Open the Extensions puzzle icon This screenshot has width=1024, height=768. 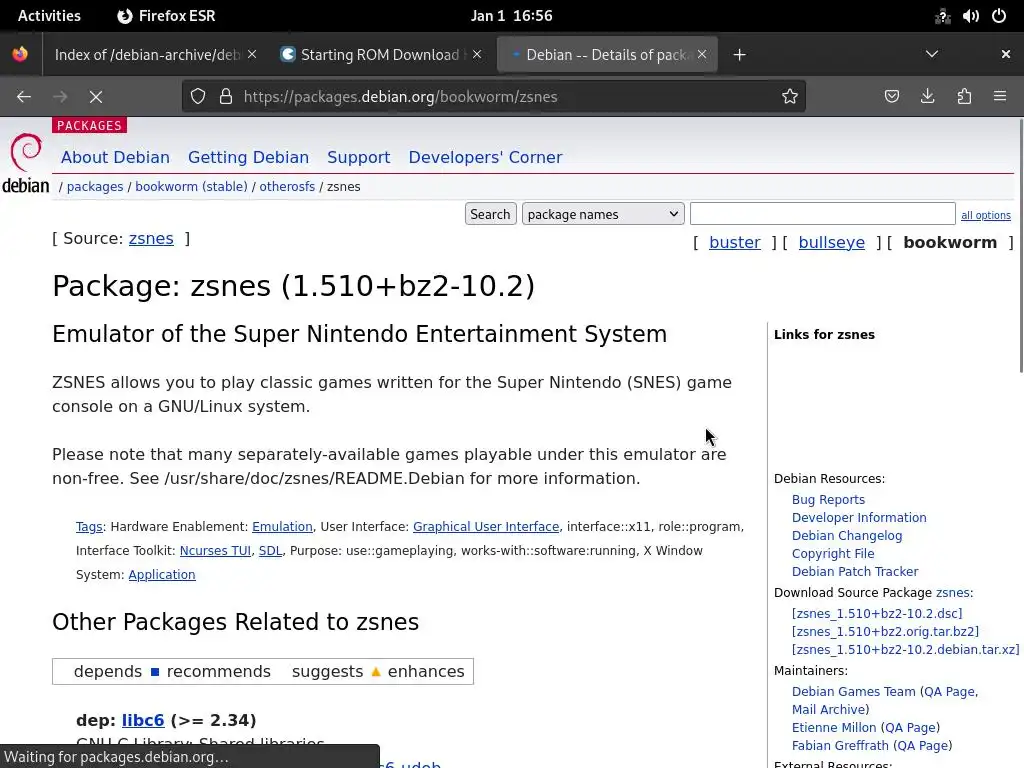pyautogui.click(x=964, y=97)
